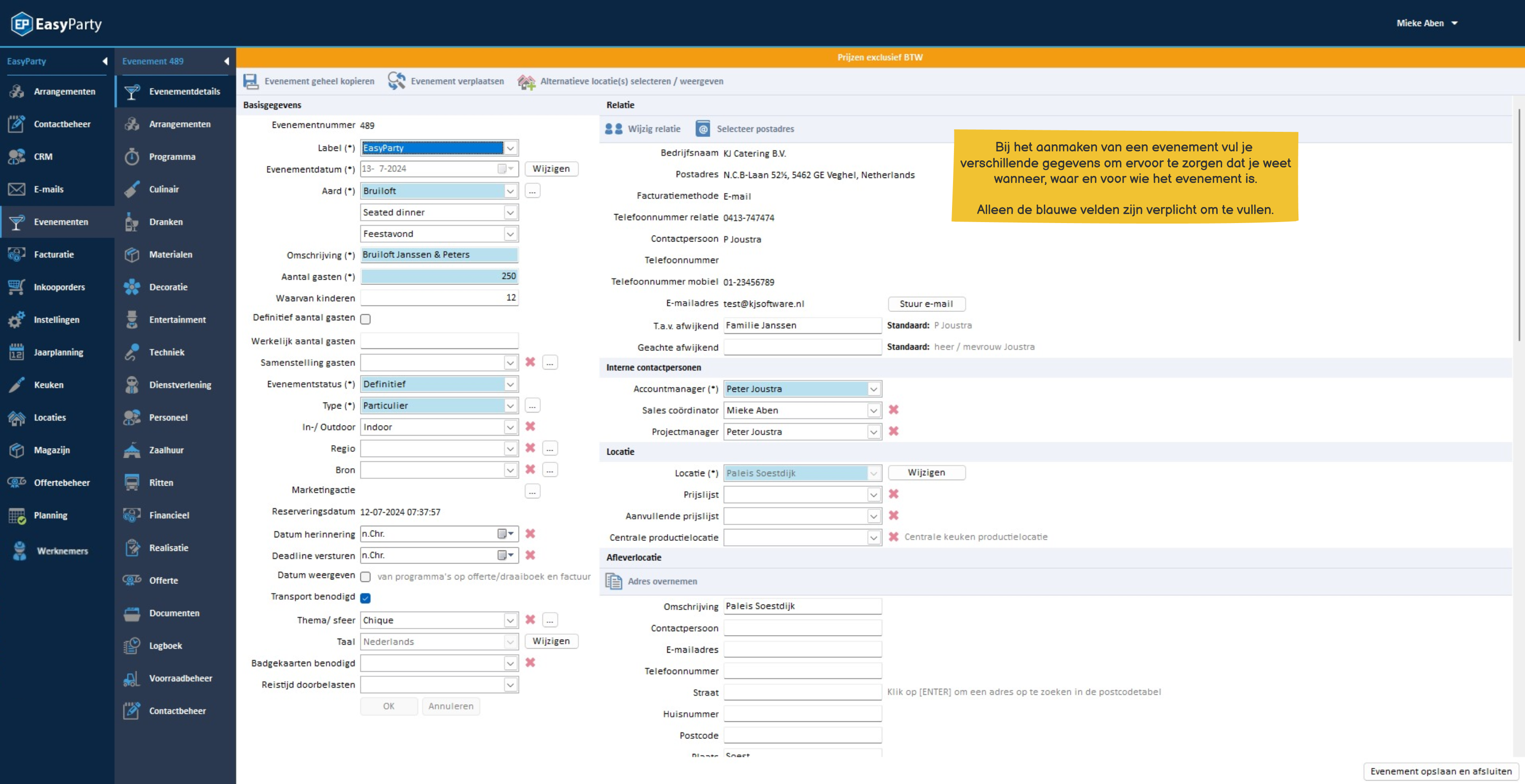Open the Seated dinner dropdown

[439, 212]
